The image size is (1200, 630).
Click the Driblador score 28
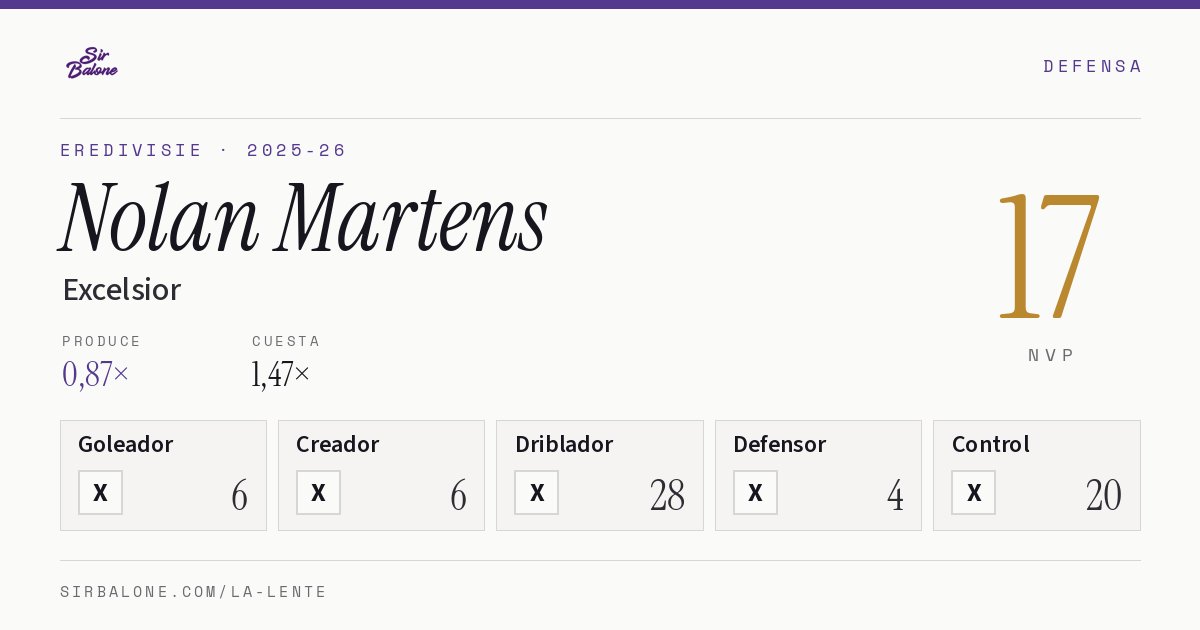(667, 495)
